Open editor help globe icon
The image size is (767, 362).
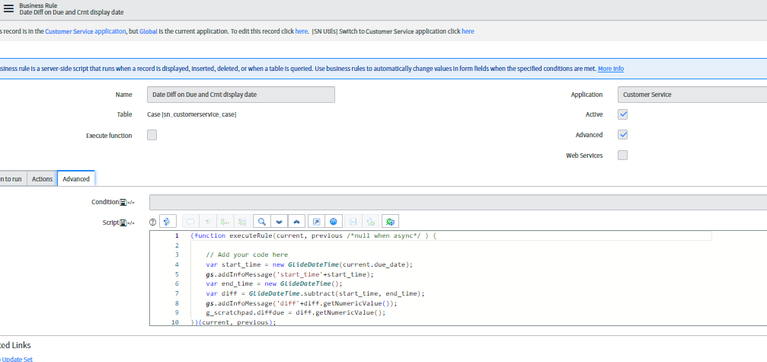[334, 222]
